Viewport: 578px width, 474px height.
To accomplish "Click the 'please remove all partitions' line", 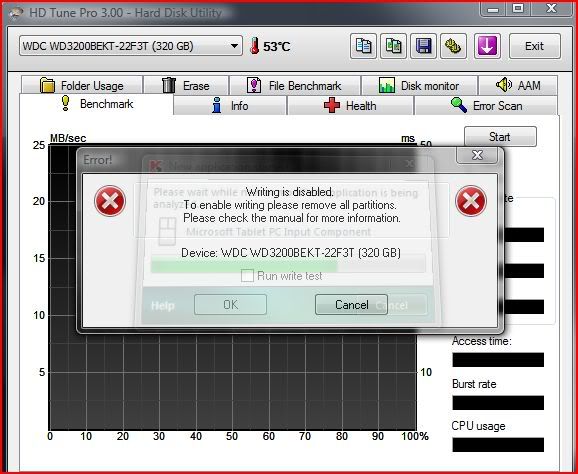I will click(x=290, y=205).
